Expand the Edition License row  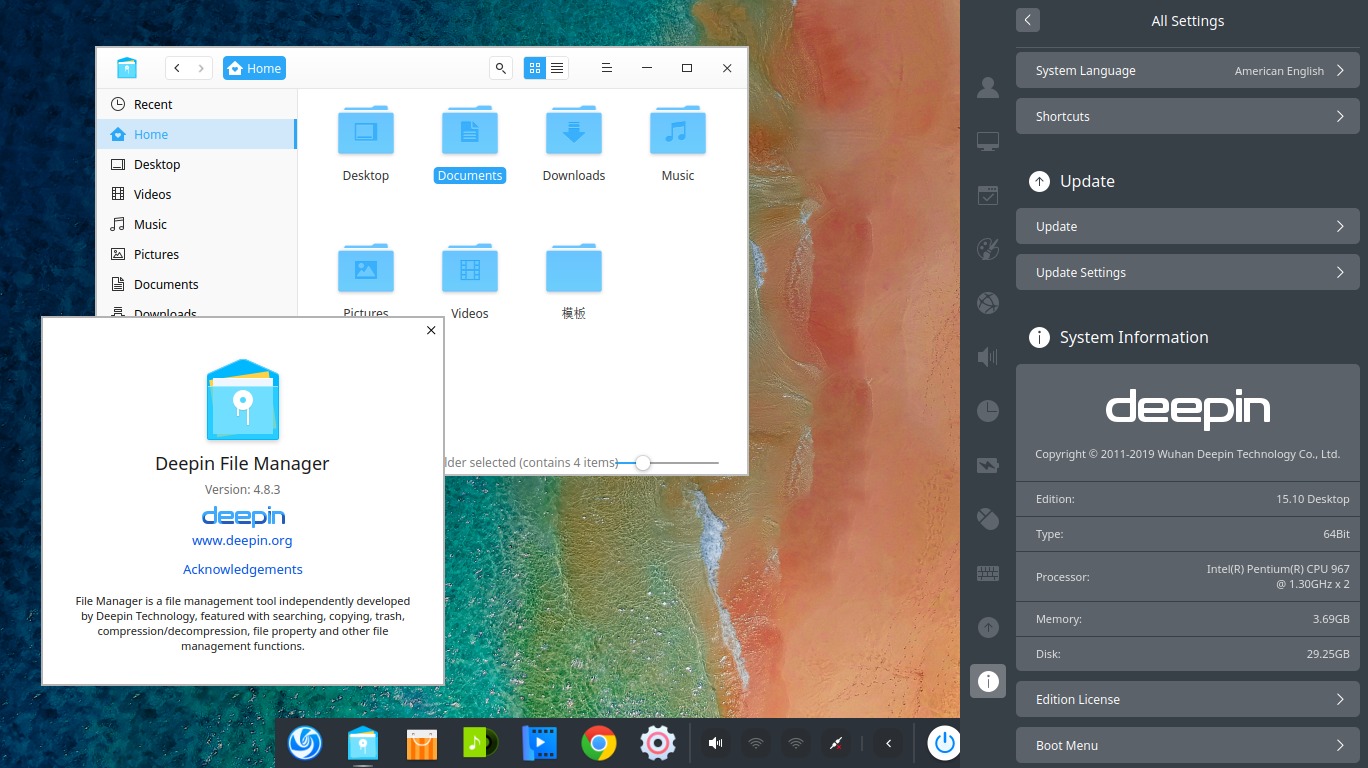tap(1188, 700)
